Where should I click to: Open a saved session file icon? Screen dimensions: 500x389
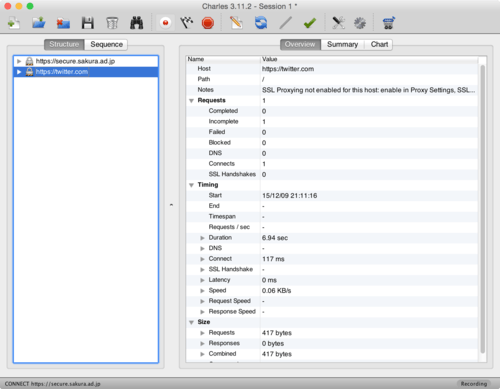[x=39, y=23]
